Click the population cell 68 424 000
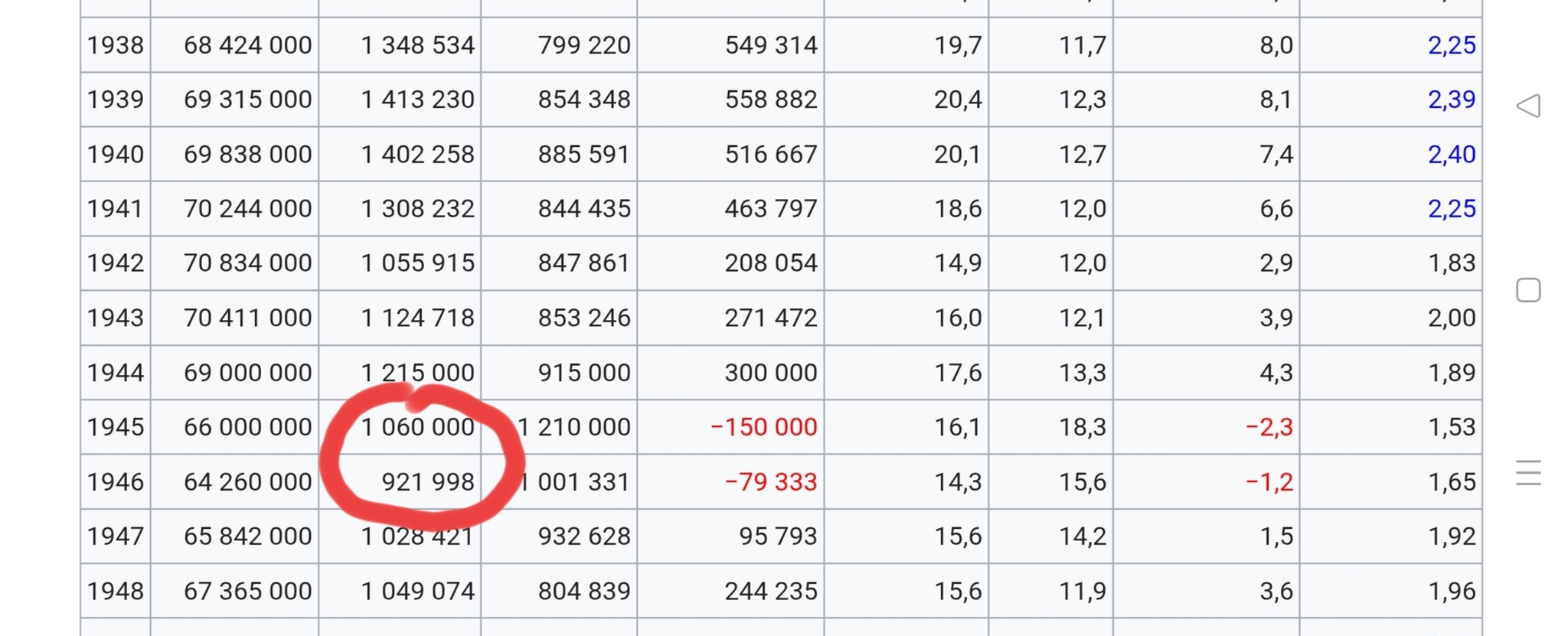The image size is (1568, 636). click(247, 45)
